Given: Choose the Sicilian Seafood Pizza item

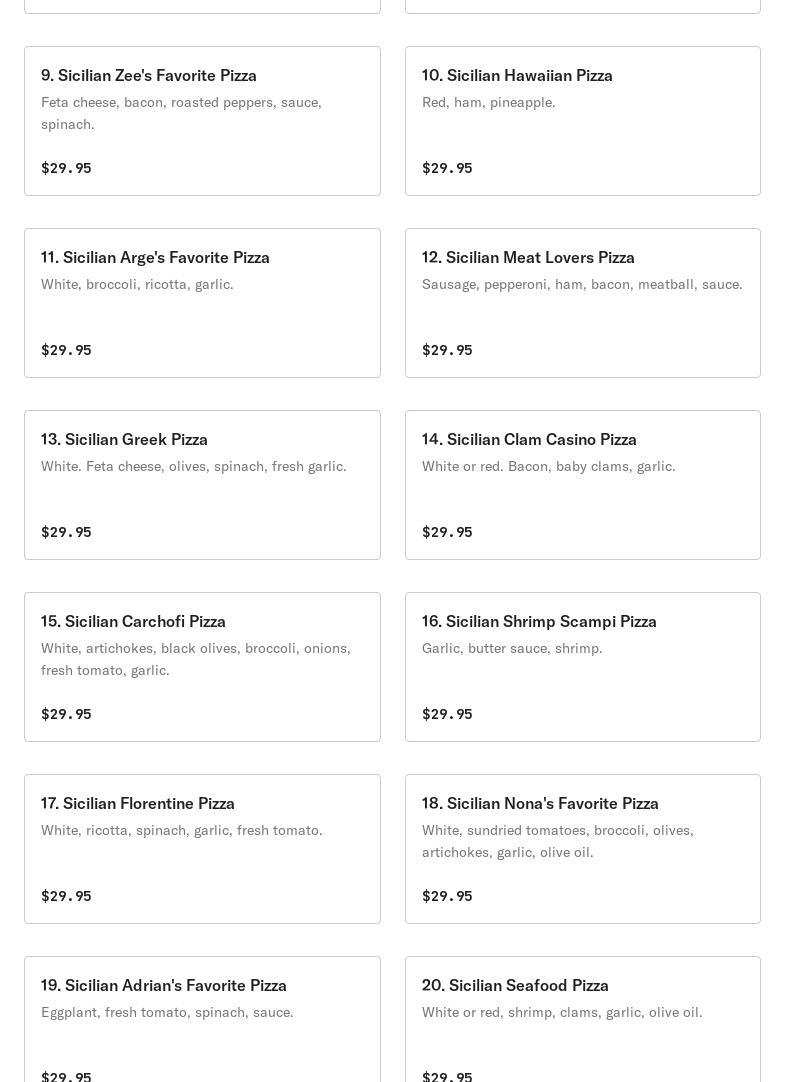Looking at the screenshot, I should 515,986.
